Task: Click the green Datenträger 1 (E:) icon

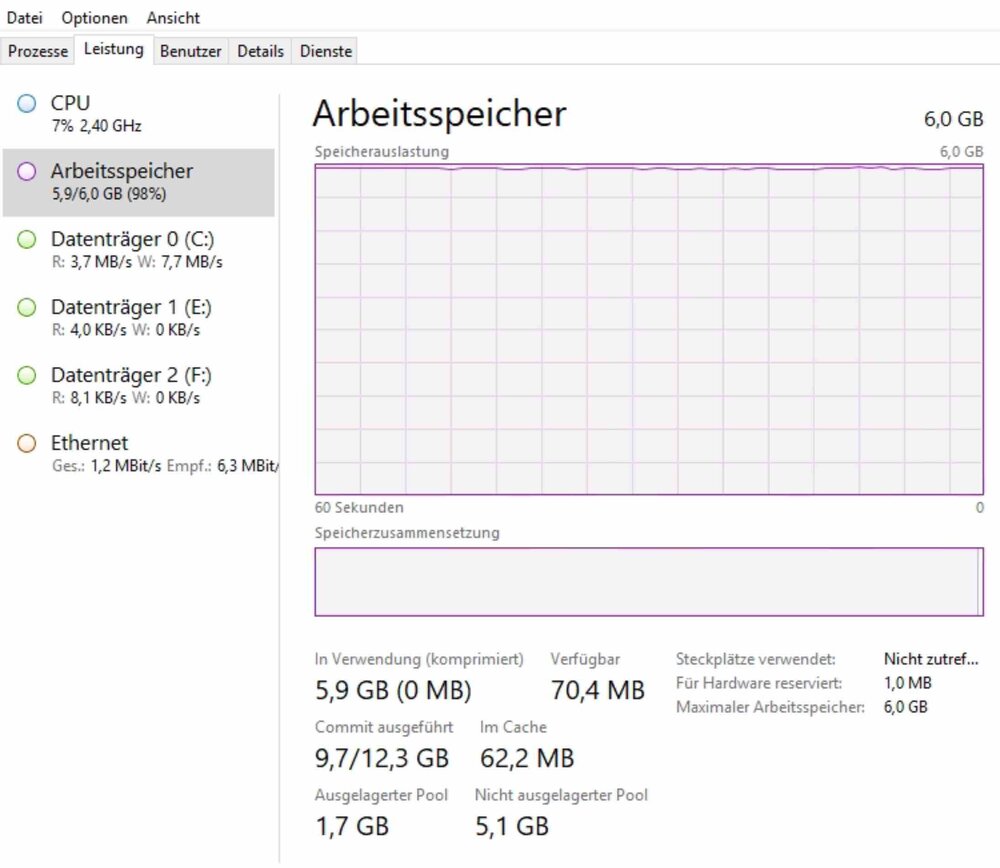Action: click(27, 307)
